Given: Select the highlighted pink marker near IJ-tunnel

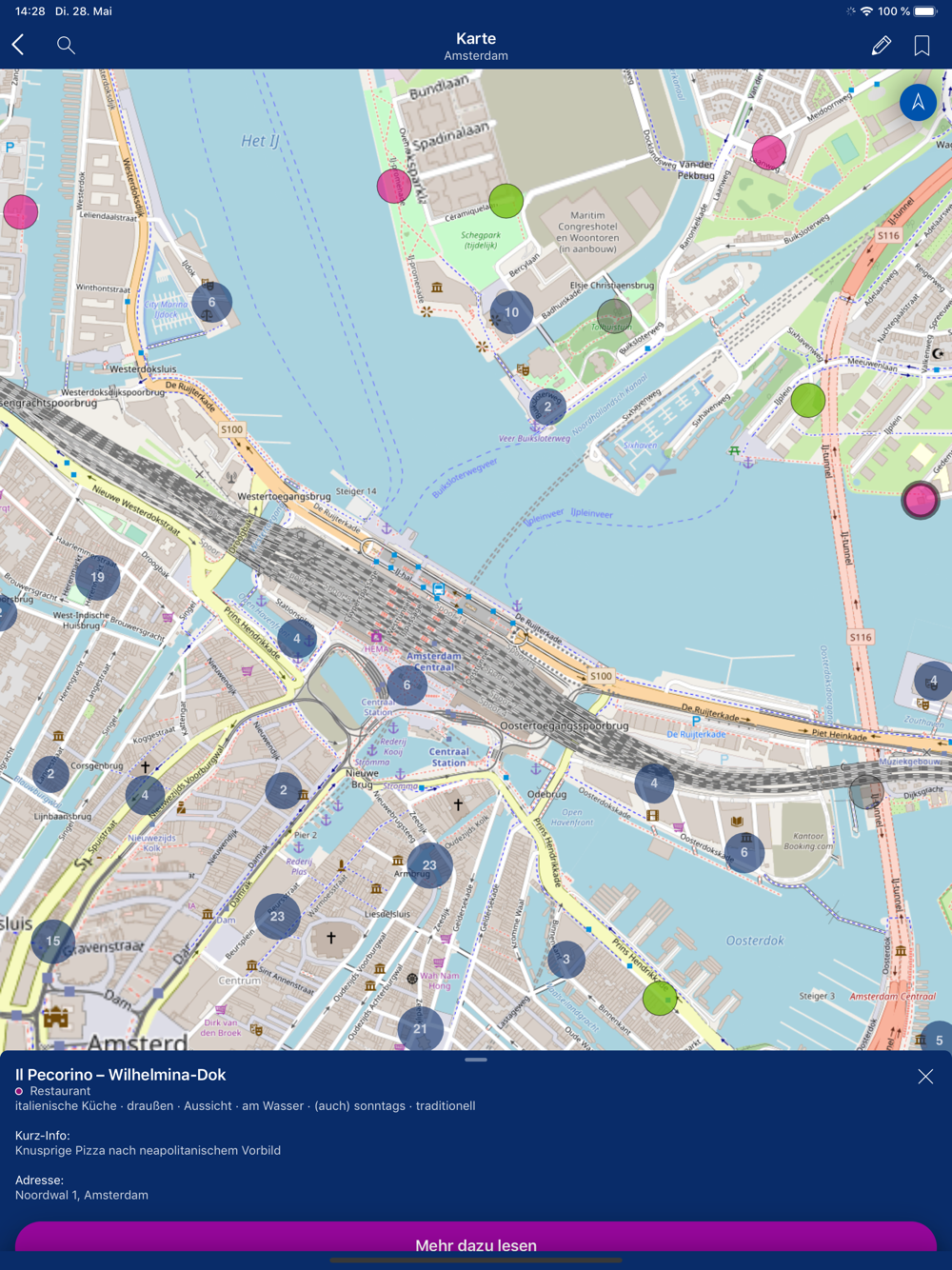Looking at the screenshot, I should 921,500.
